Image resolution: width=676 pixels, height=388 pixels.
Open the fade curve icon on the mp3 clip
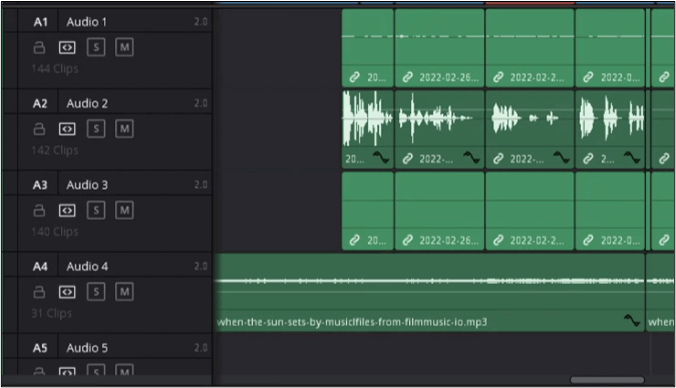pyautogui.click(x=632, y=320)
